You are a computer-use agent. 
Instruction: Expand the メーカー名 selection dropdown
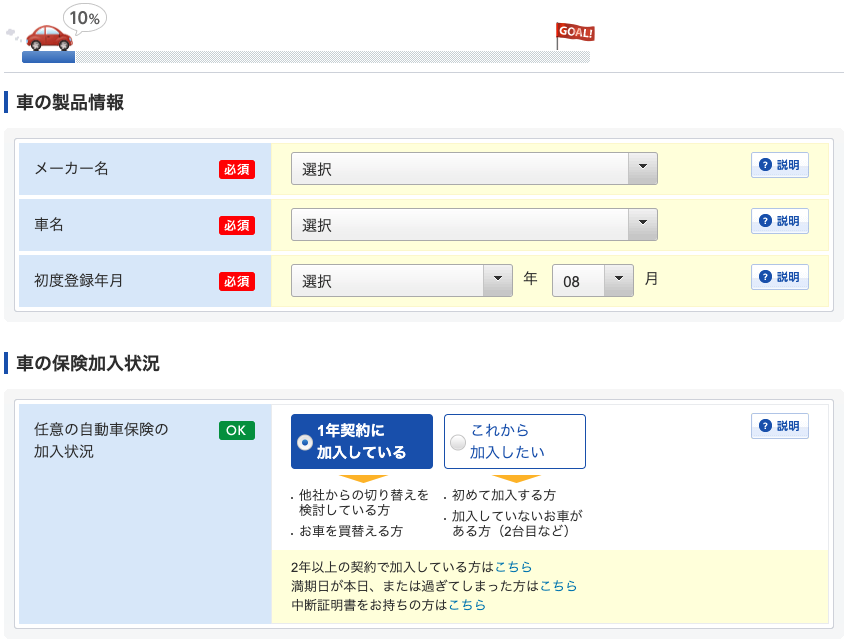pyautogui.click(x=474, y=169)
